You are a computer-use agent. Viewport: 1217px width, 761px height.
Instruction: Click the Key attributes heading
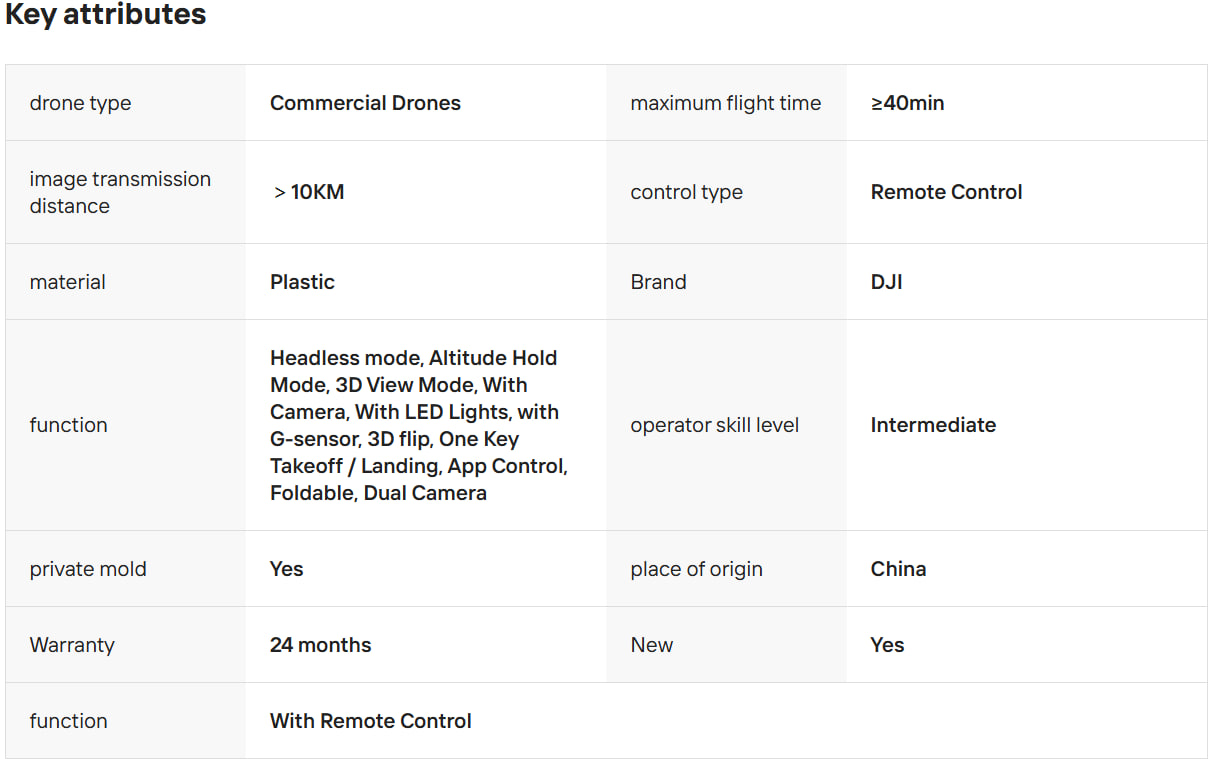click(106, 15)
